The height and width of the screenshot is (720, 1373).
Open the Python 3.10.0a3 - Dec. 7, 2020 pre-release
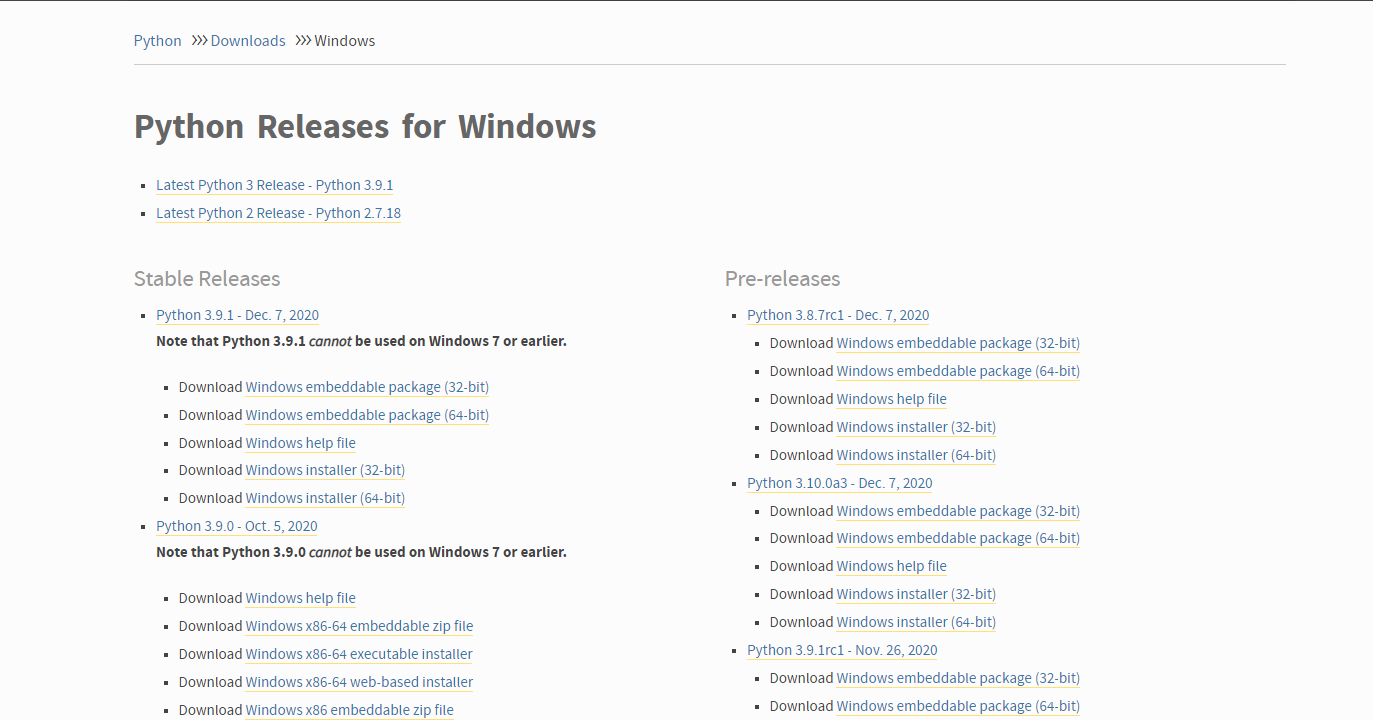840,483
